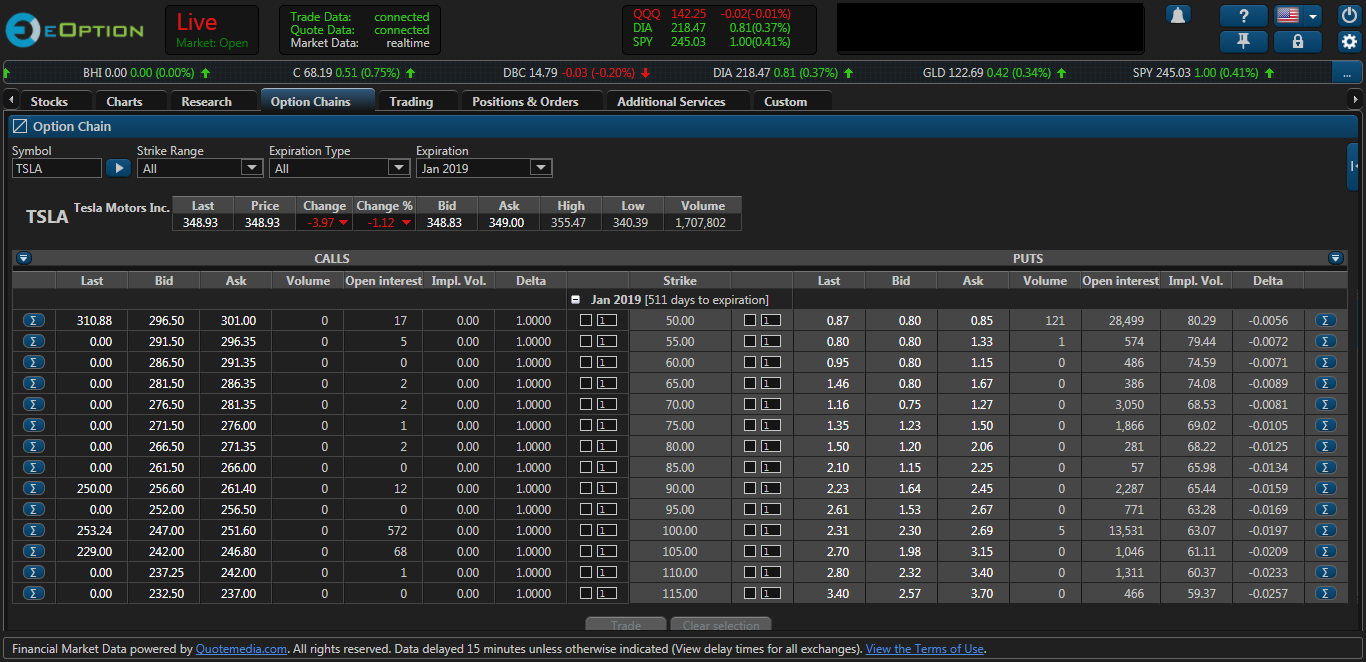Open the View the Terms of Use link
This screenshot has width=1366, height=662.
[x=925, y=649]
